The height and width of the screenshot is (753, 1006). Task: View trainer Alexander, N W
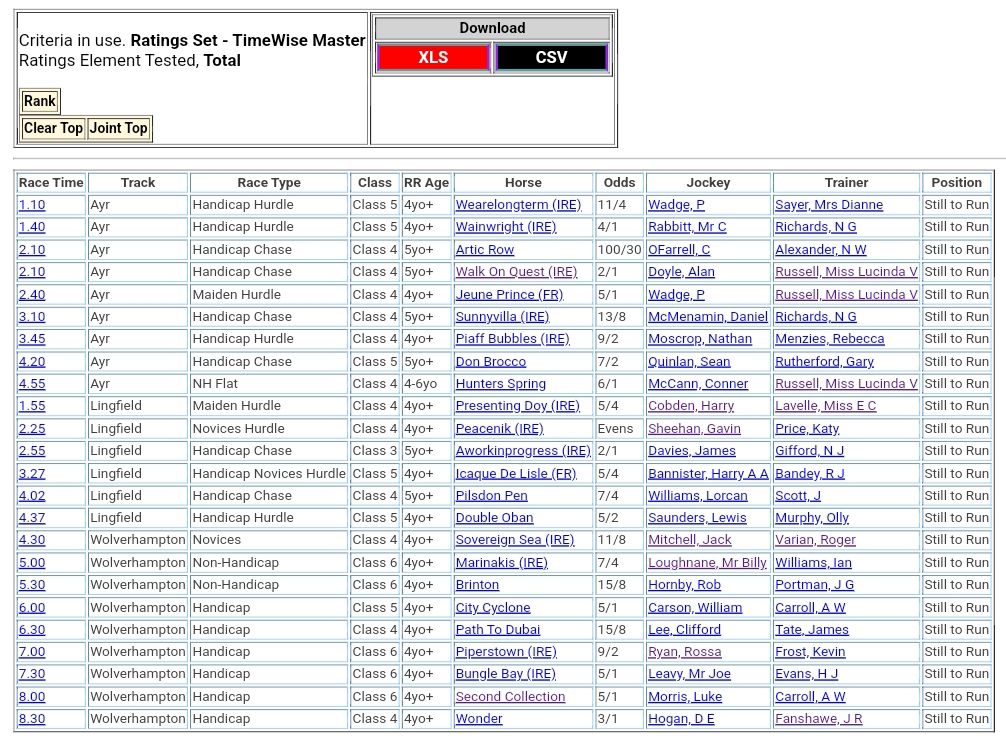click(820, 250)
